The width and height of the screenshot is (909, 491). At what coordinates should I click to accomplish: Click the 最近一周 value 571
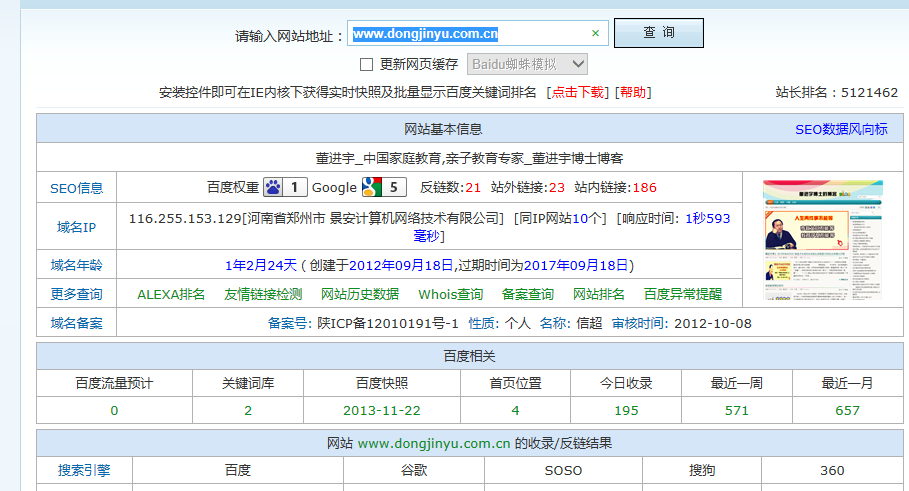click(737, 411)
